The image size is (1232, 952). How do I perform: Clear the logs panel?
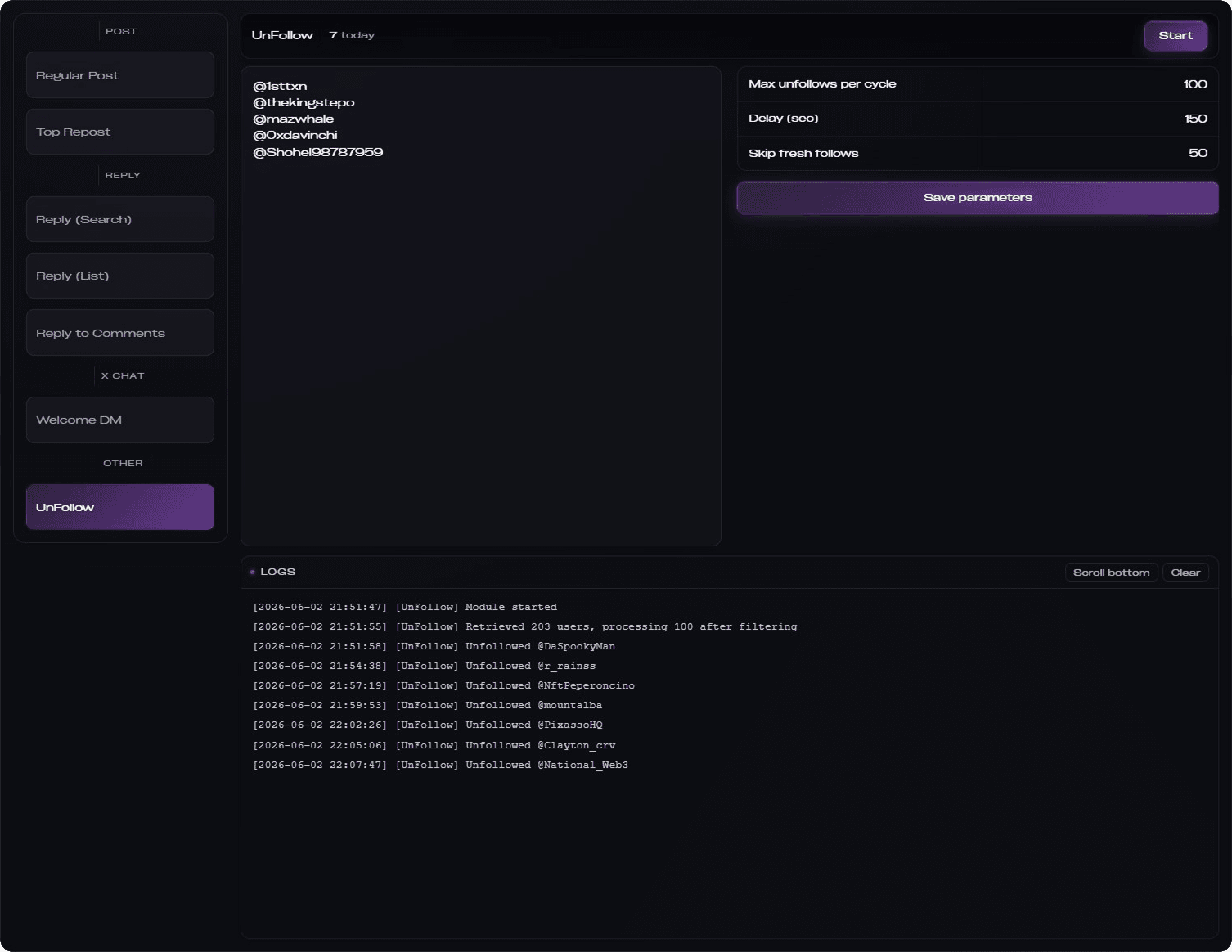coord(1185,573)
